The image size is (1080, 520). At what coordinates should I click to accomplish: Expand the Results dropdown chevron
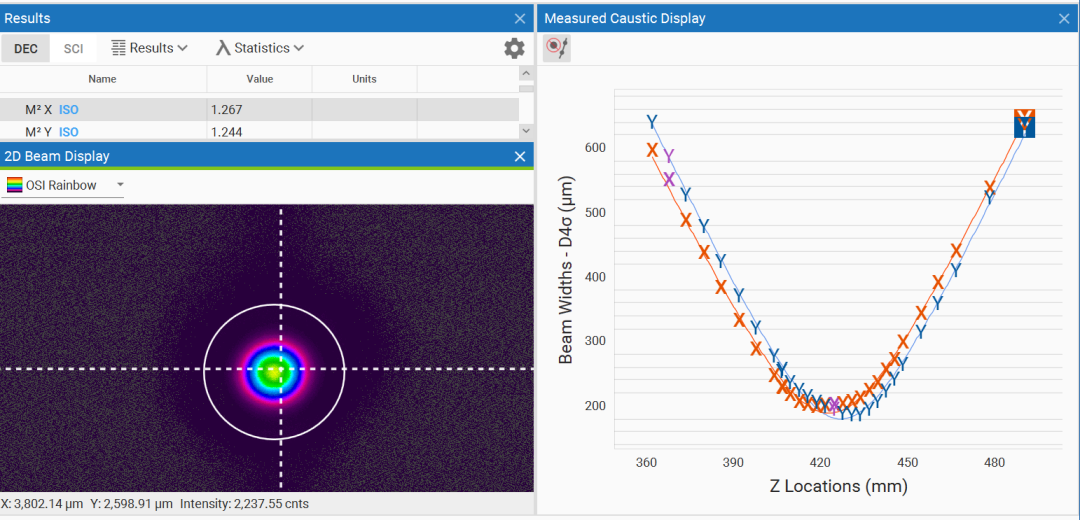tap(182, 48)
